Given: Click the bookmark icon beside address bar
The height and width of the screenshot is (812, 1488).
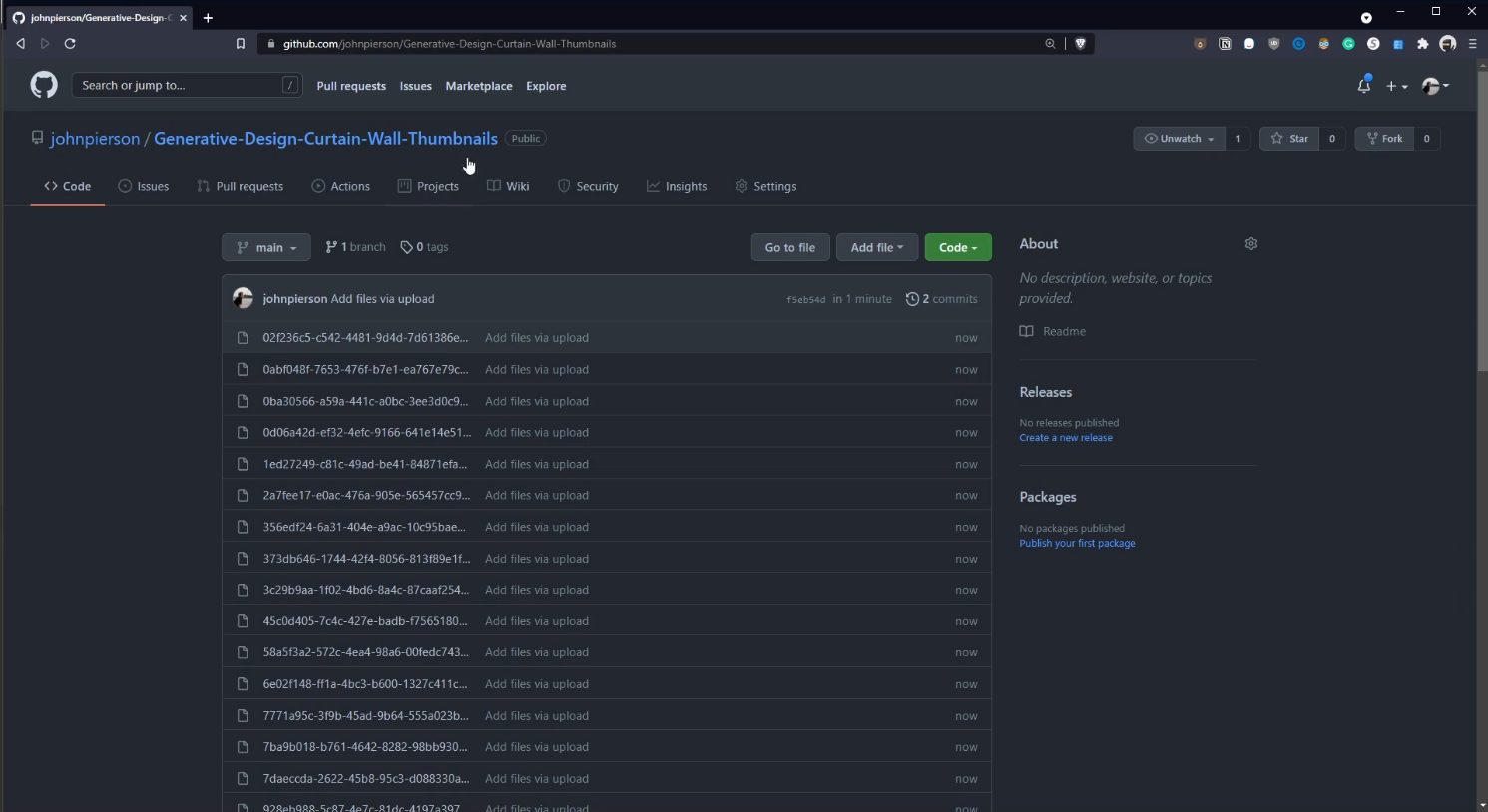Looking at the screenshot, I should pos(241,44).
